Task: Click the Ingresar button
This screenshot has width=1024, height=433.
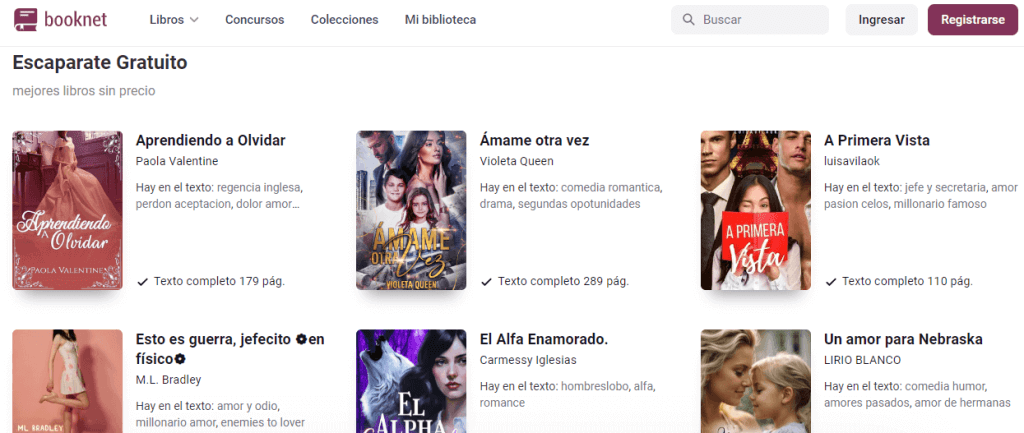Action: click(x=882, y=20)
